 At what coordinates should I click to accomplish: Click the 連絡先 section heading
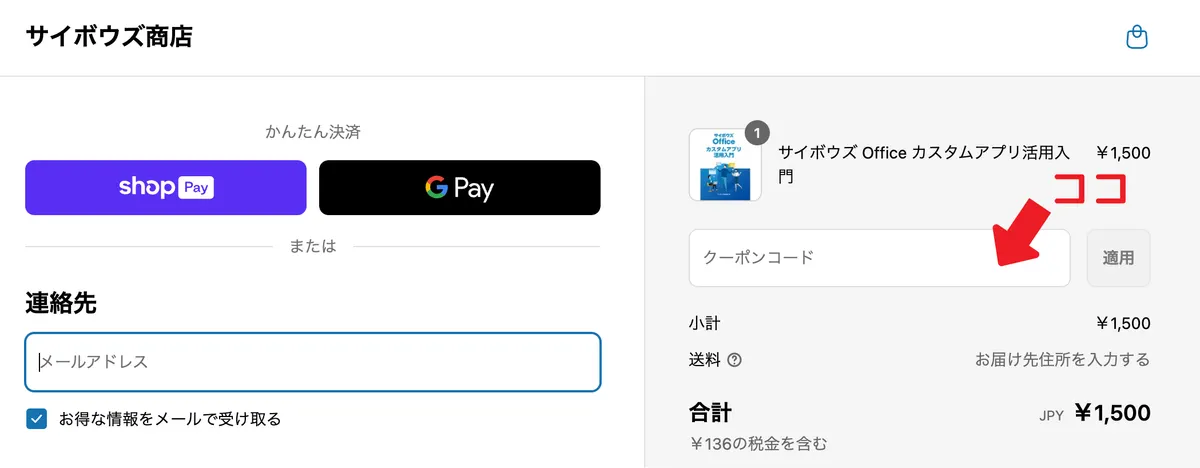(x=61, y=304)
